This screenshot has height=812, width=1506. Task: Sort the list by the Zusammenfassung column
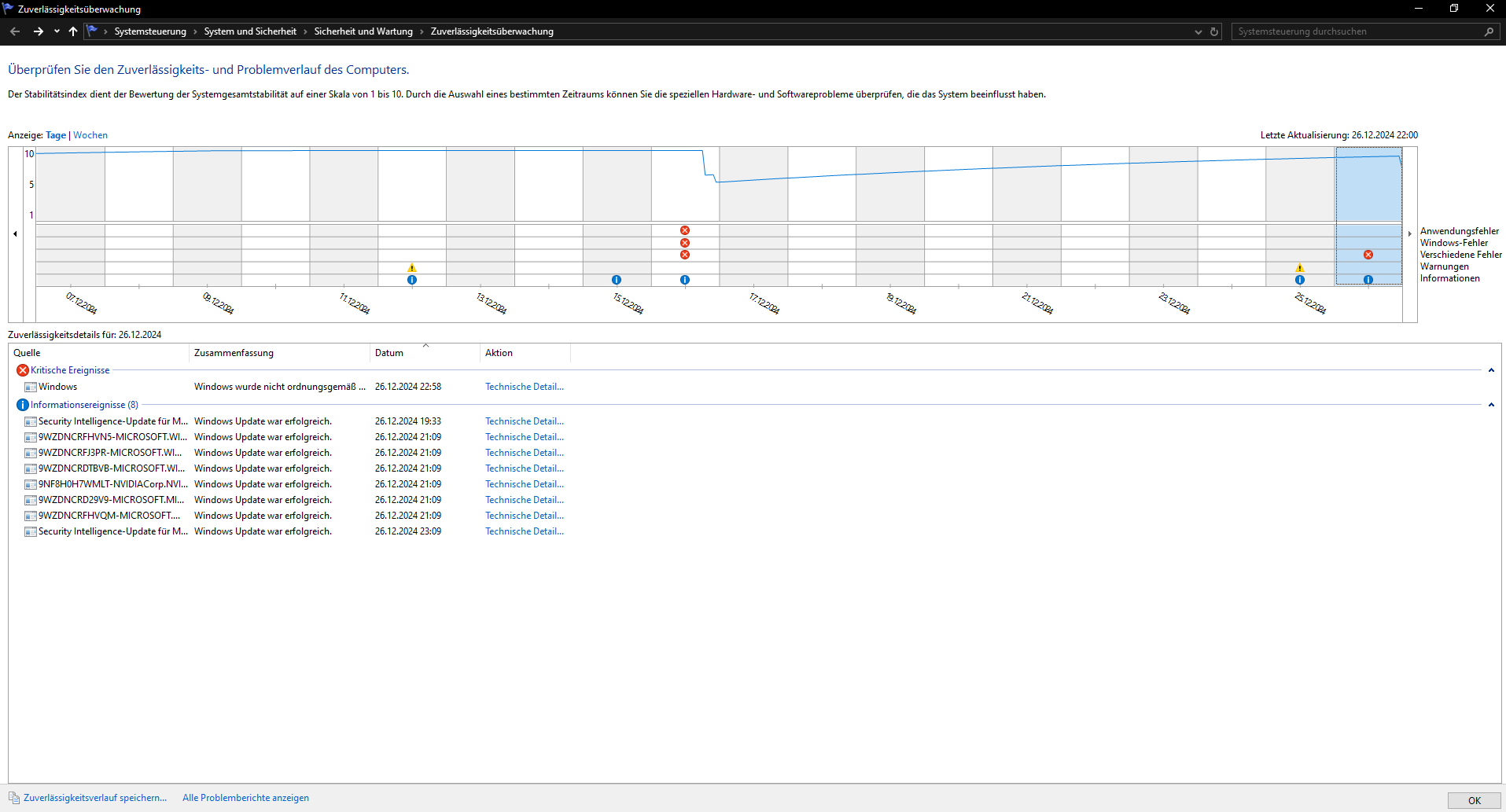(279, 353)
